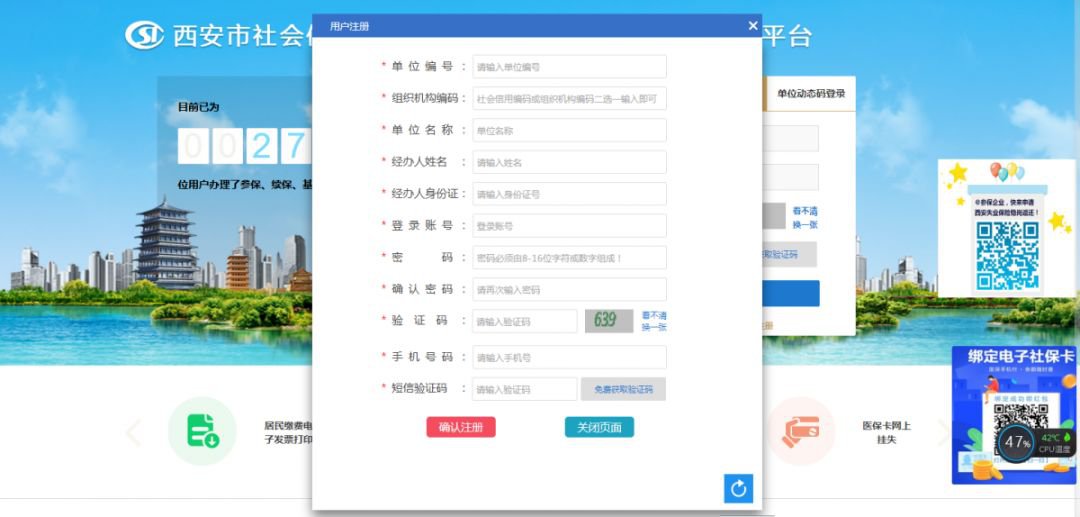Click the blue refresh icon in dialog corner
The image size is (1080, 517).
click(x=738, y=488)
